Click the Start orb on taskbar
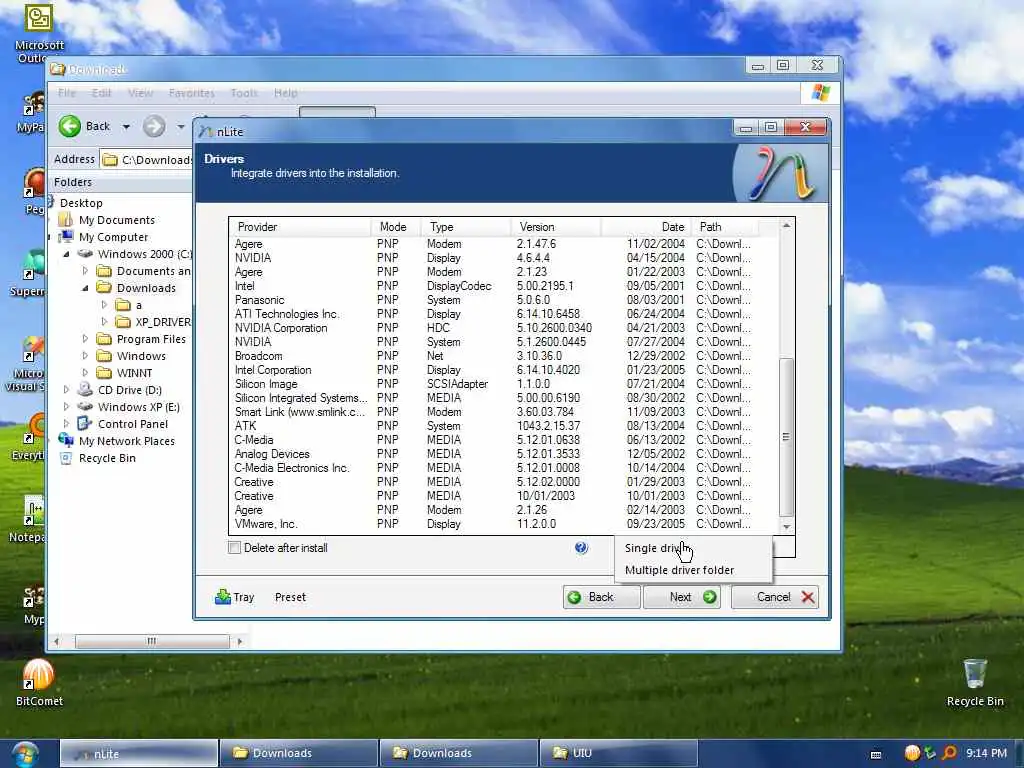The image size is (1024, 768). tap(25, 754)
